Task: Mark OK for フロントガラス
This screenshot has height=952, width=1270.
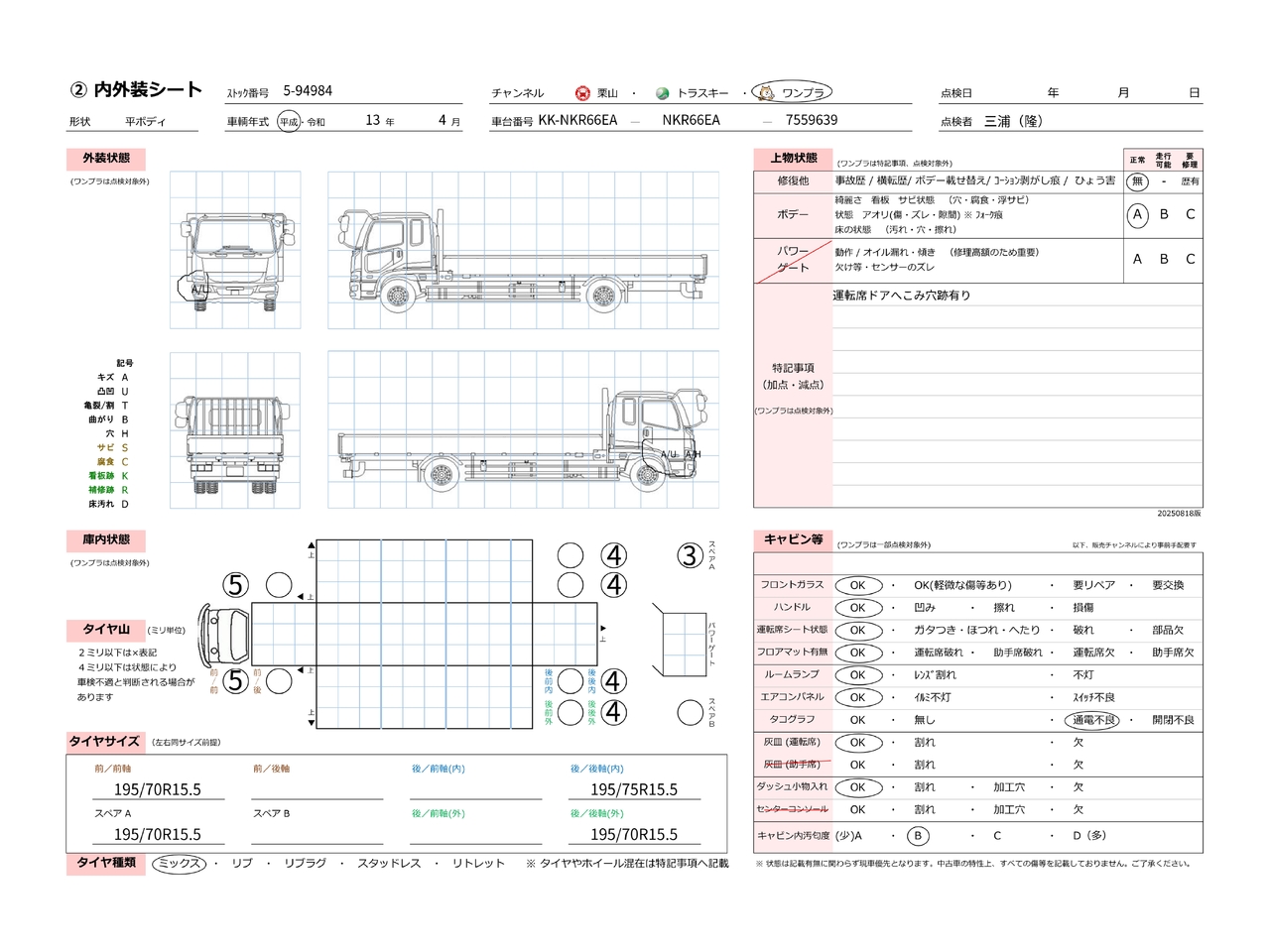Action: [x=858, y=585]
